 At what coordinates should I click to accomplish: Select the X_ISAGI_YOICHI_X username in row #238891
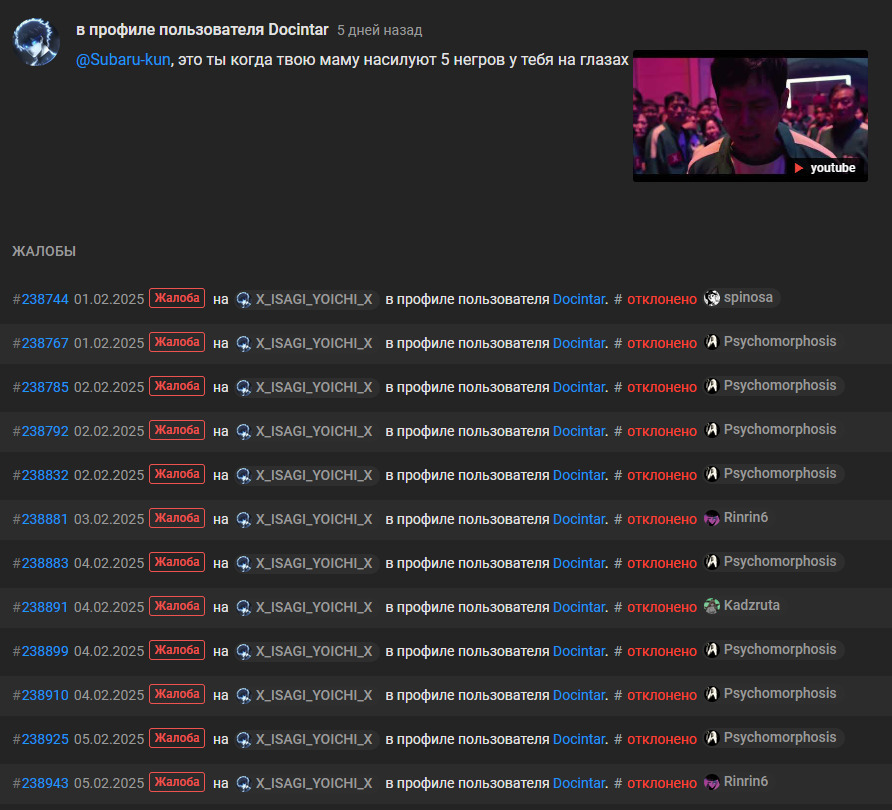[x=314, y=607]
